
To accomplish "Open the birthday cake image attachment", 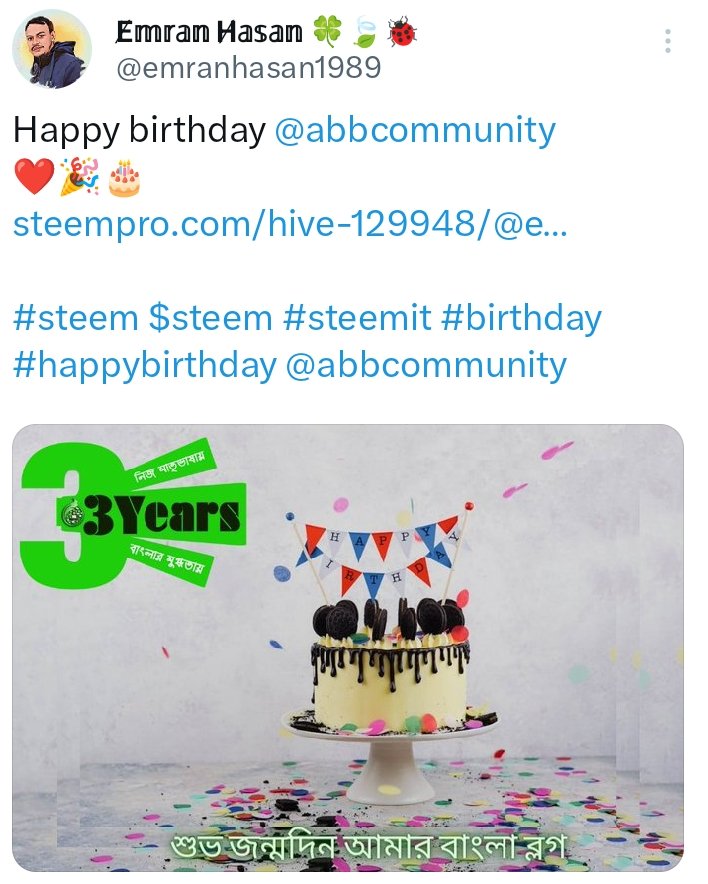I will 348,648.
